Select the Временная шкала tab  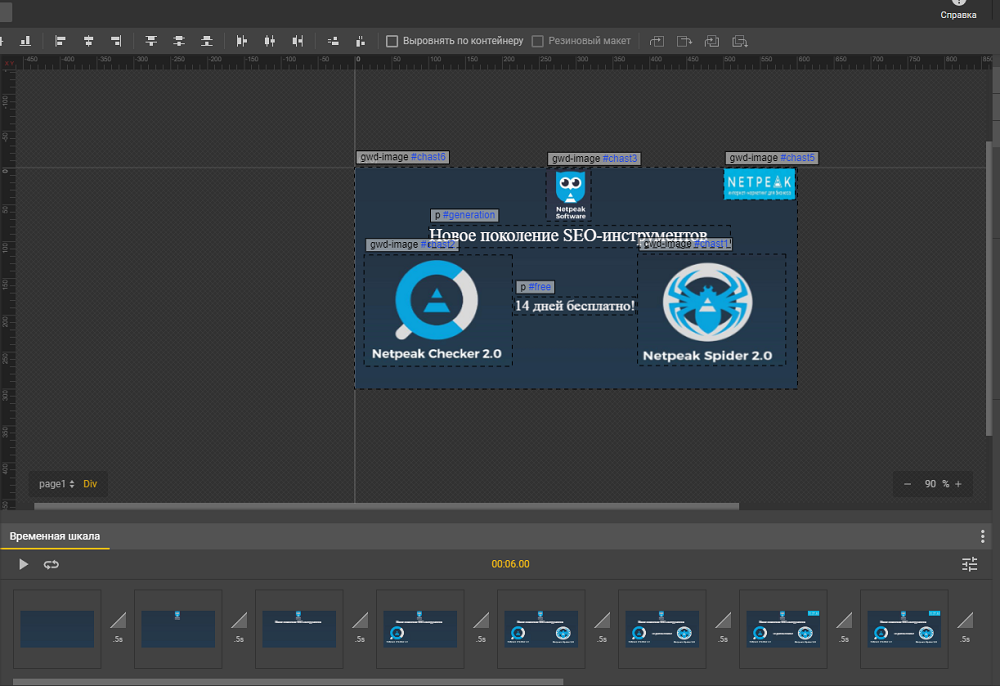point(55,537)
